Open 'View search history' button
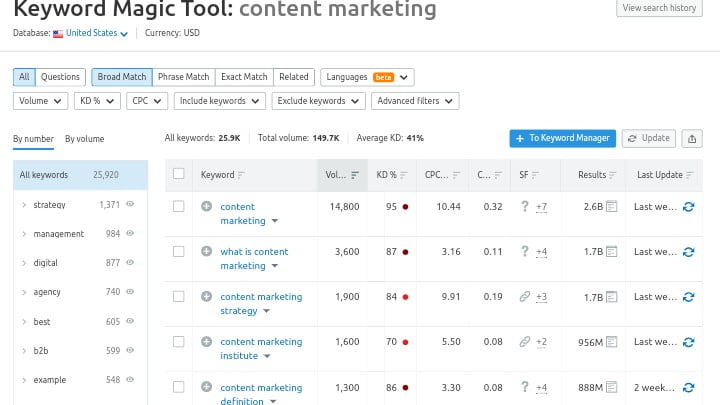720x405 pixels. [659, 8]
